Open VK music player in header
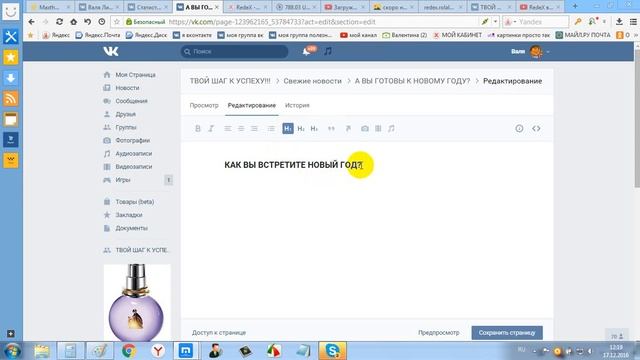The width and height of the screenshot is (640, 360). [328, 51]
